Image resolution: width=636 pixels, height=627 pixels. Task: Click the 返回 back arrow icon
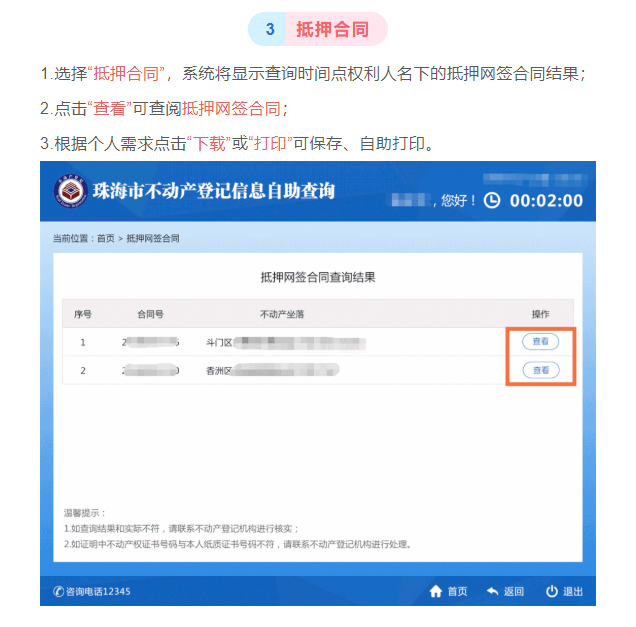(492, 591)
